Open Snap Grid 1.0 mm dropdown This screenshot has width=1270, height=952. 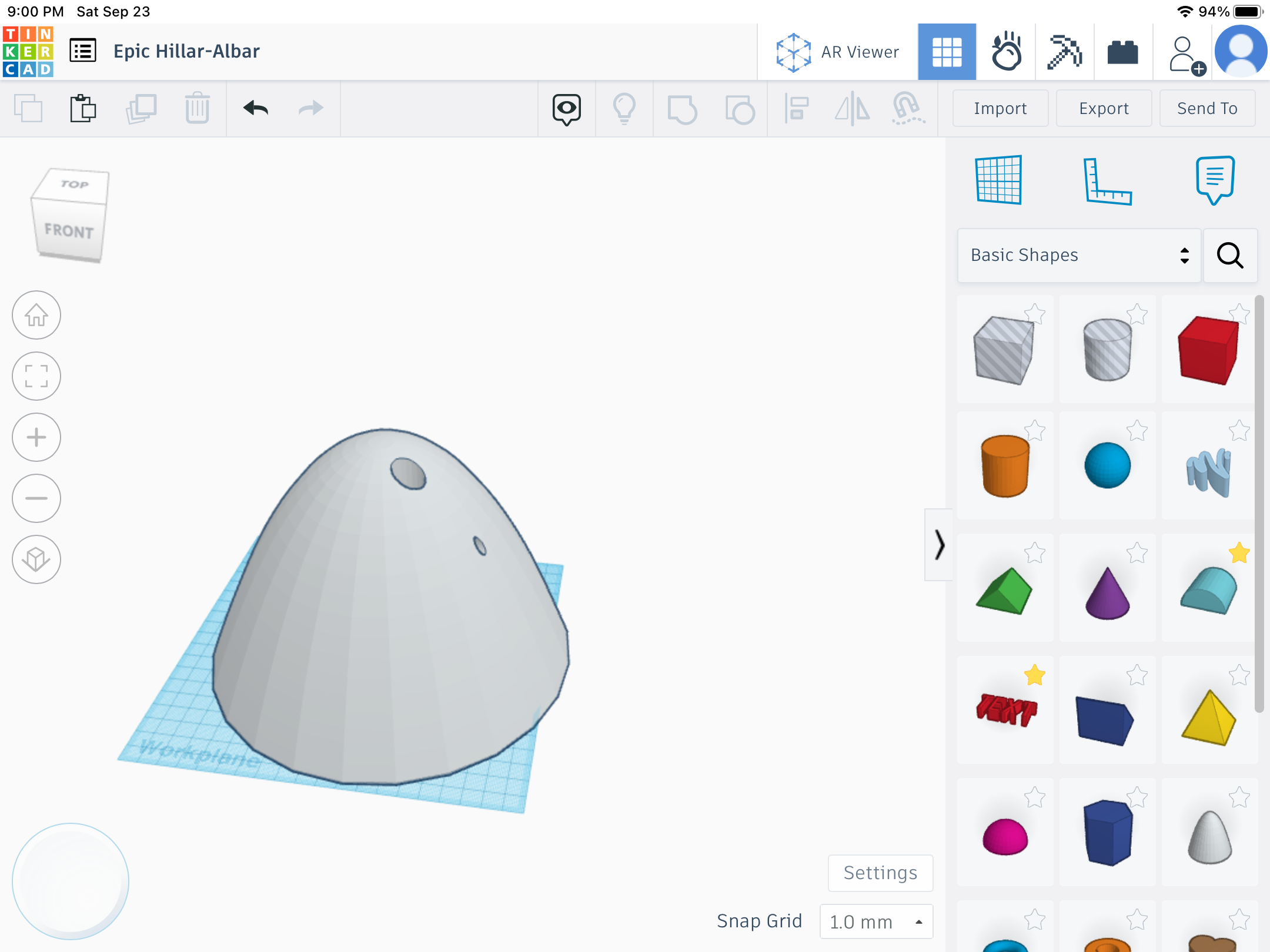[875, 921]
